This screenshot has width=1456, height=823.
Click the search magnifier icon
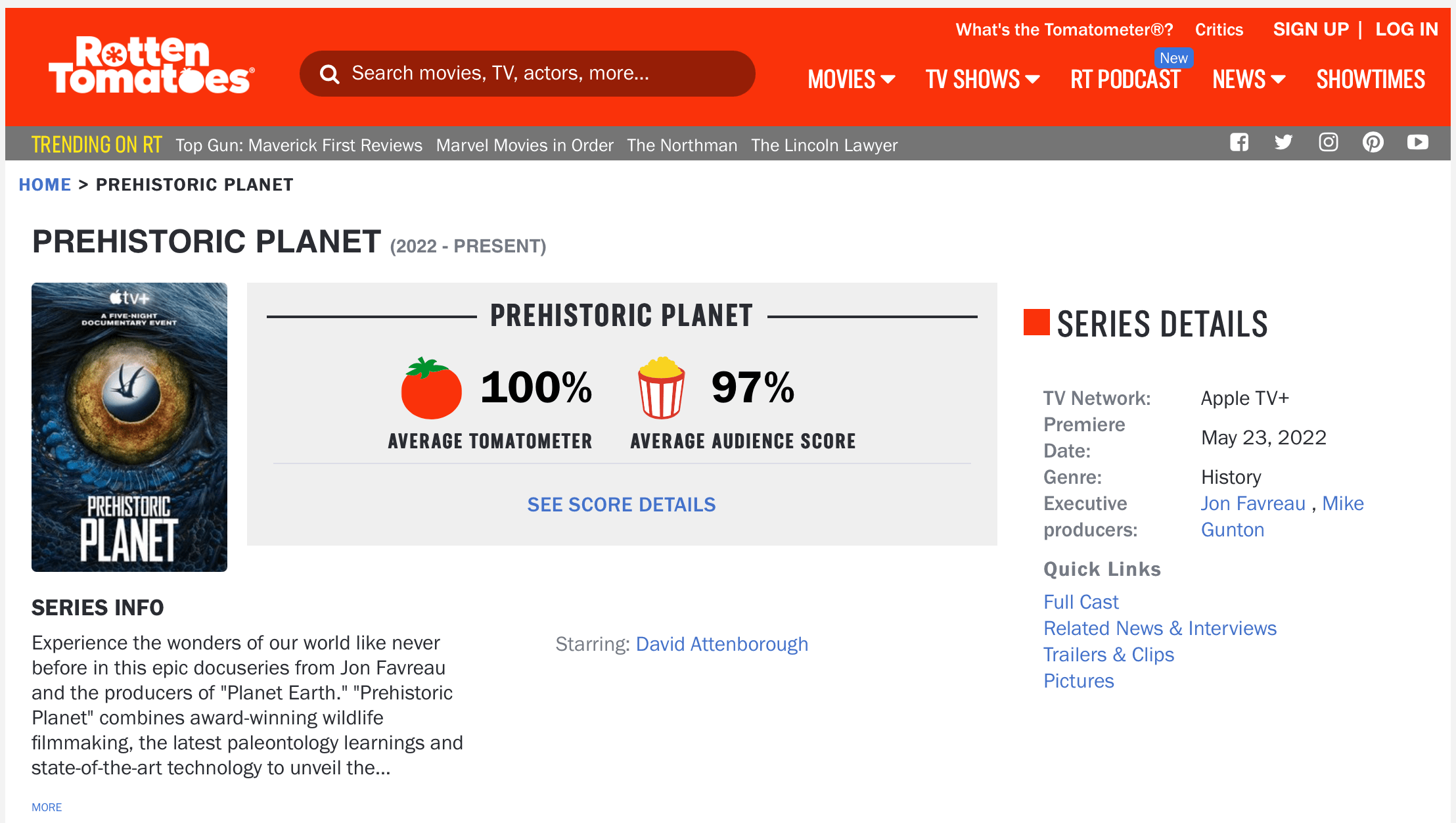point(329,74)
